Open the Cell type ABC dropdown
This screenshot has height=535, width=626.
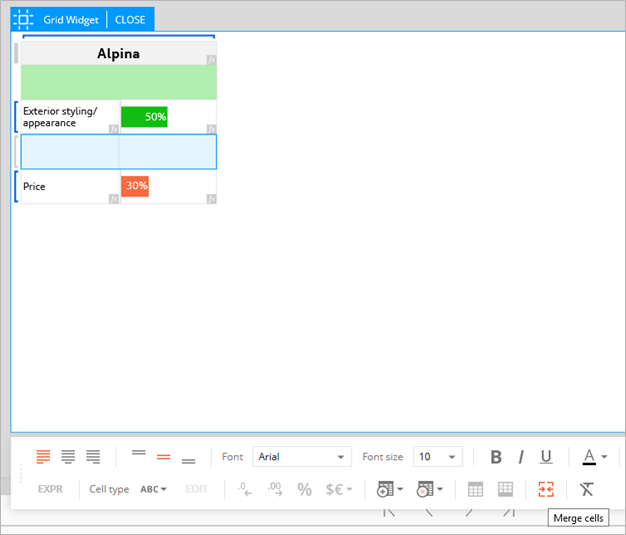[153, 489]
